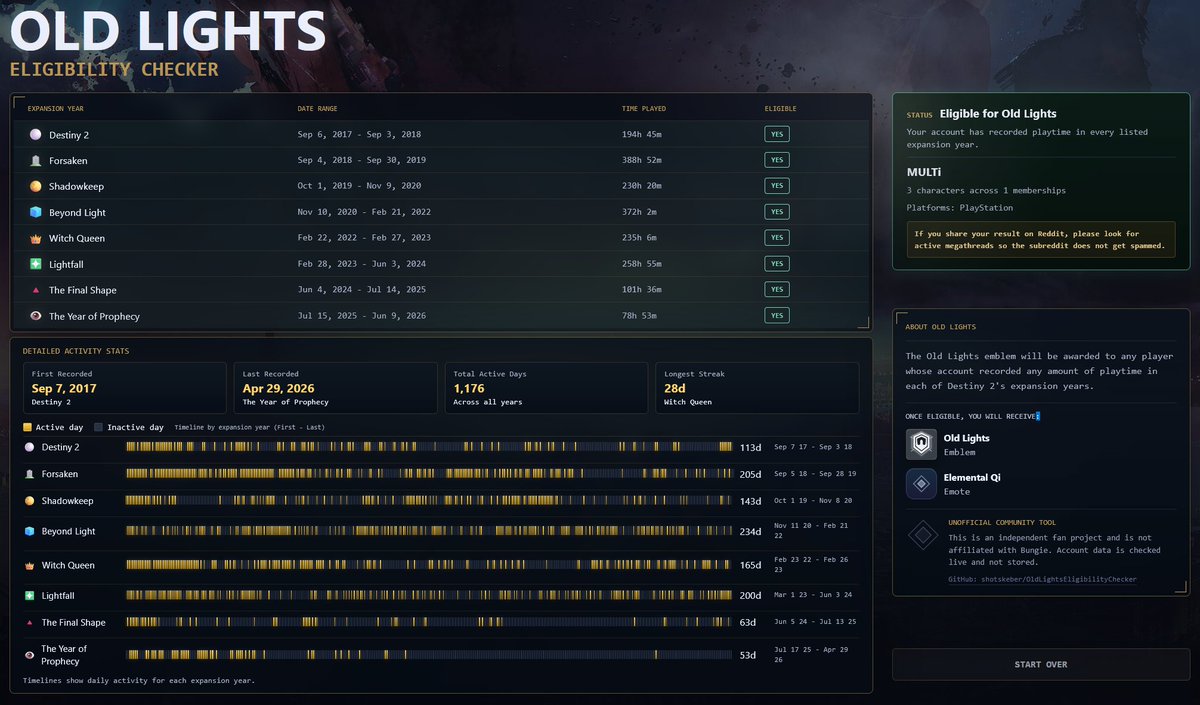Click the Shadowkeep activity timeline bar
This screenshot has height=705, width=1200.
click(x=429, y=501)
